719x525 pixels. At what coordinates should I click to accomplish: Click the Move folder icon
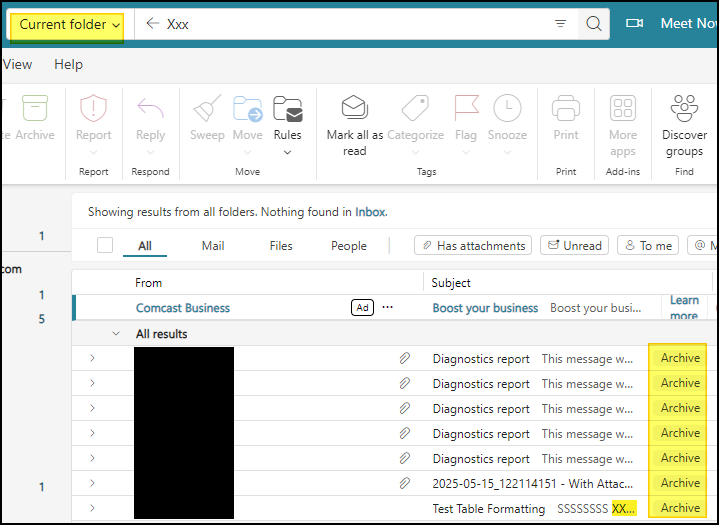pyautogui.click(x=248, y=108)
